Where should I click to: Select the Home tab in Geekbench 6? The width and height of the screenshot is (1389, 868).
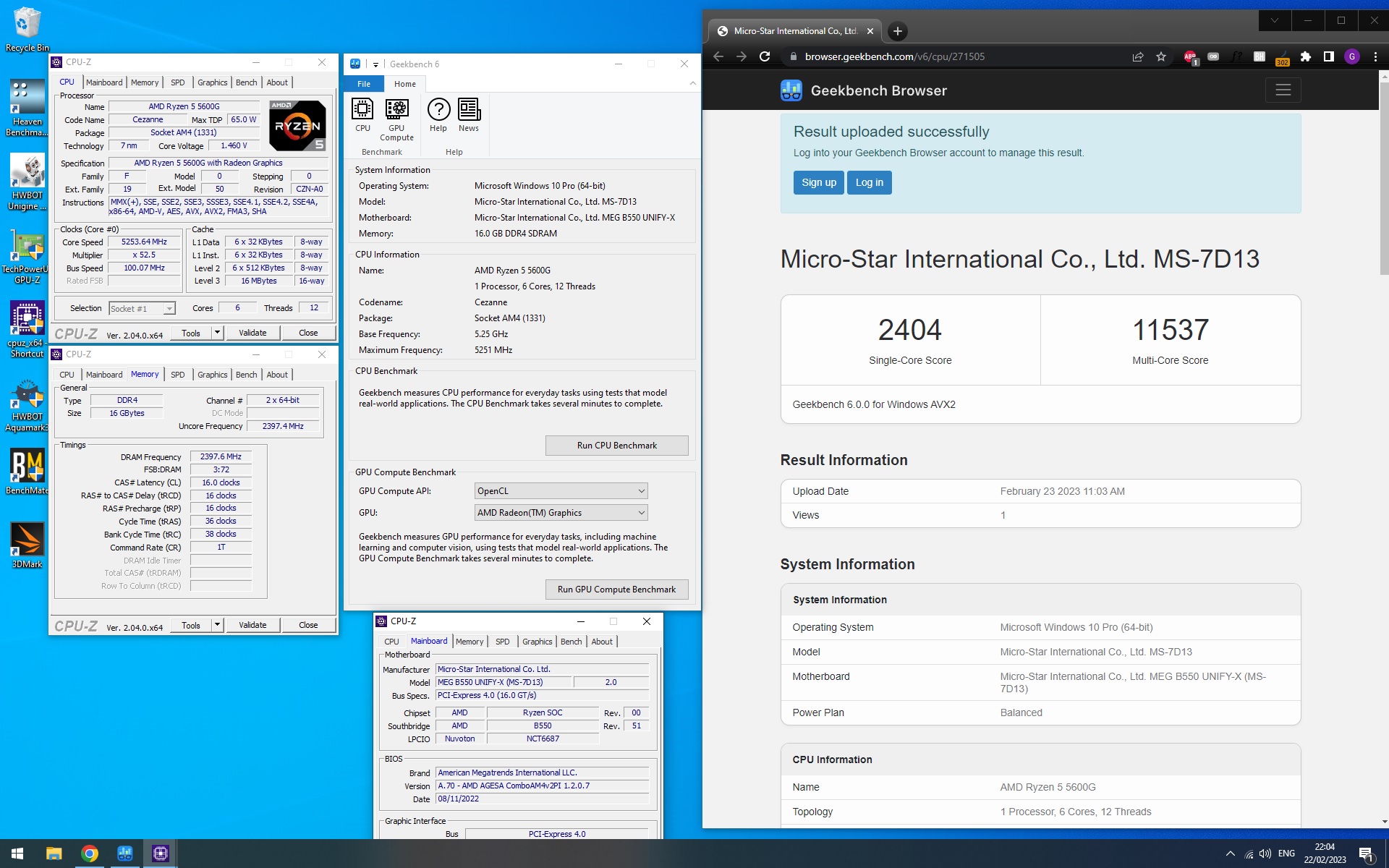pyautogui.click(x=405, y=84)
